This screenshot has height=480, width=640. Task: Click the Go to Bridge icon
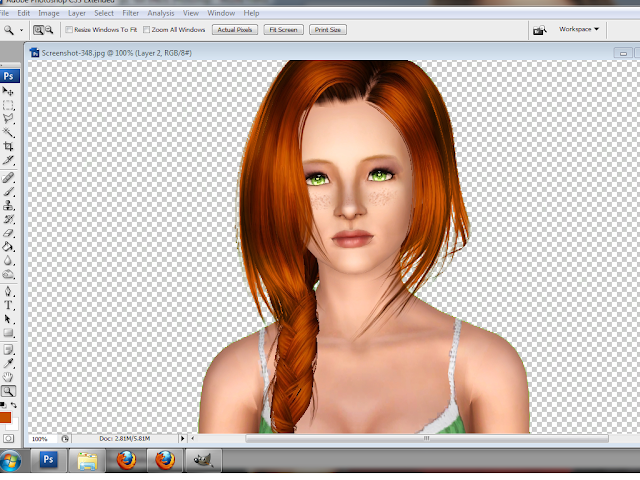pyautogui.click(x=540, y=30)
